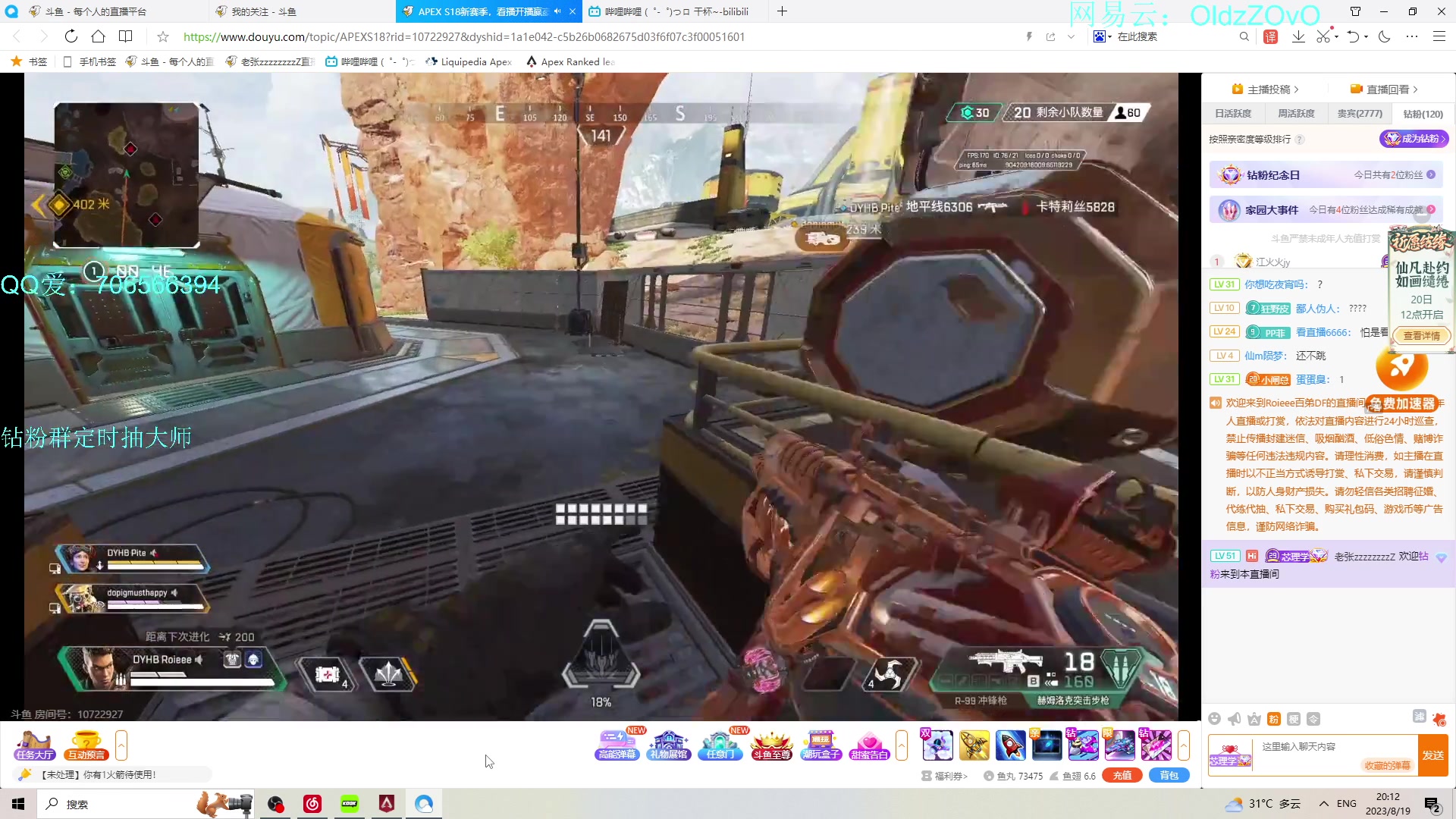Open the 互动预言 trophy icon

coord(86,745)
